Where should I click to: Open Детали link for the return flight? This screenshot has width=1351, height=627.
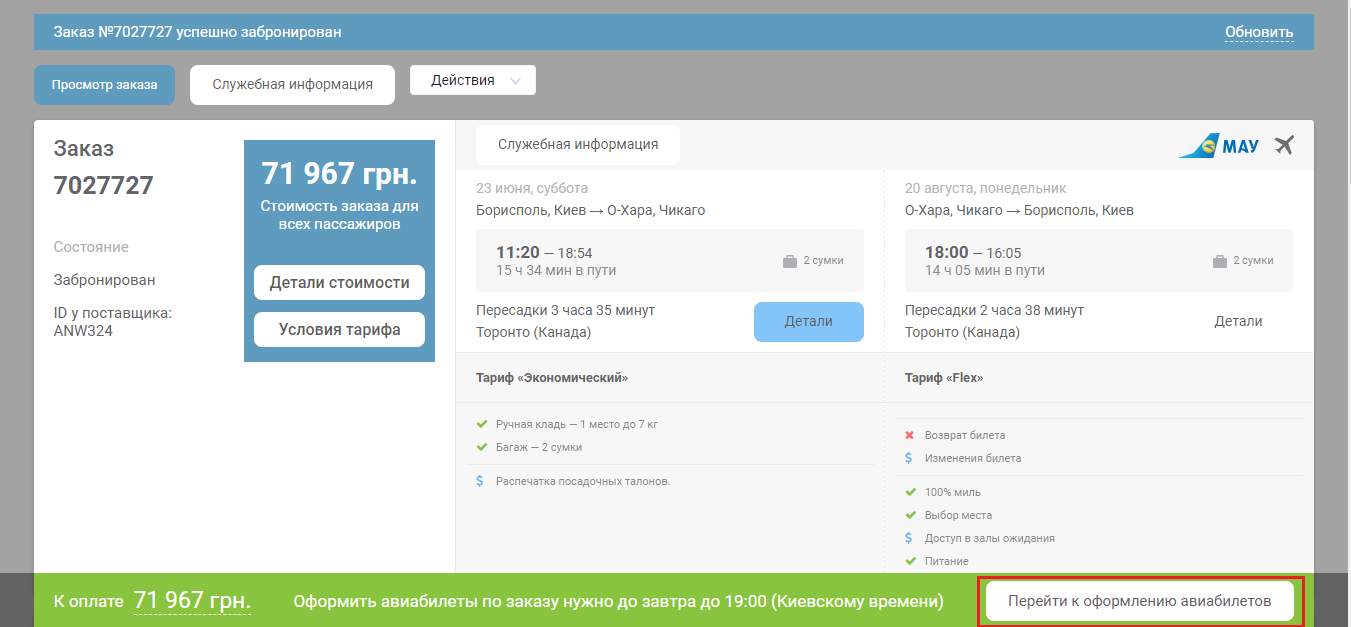tap(1238, 322)
